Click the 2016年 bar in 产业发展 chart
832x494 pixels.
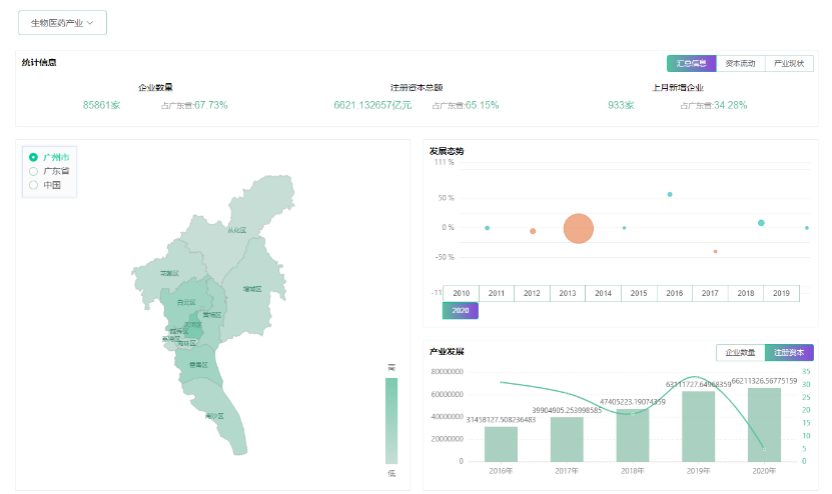click(x=501, y=443)
